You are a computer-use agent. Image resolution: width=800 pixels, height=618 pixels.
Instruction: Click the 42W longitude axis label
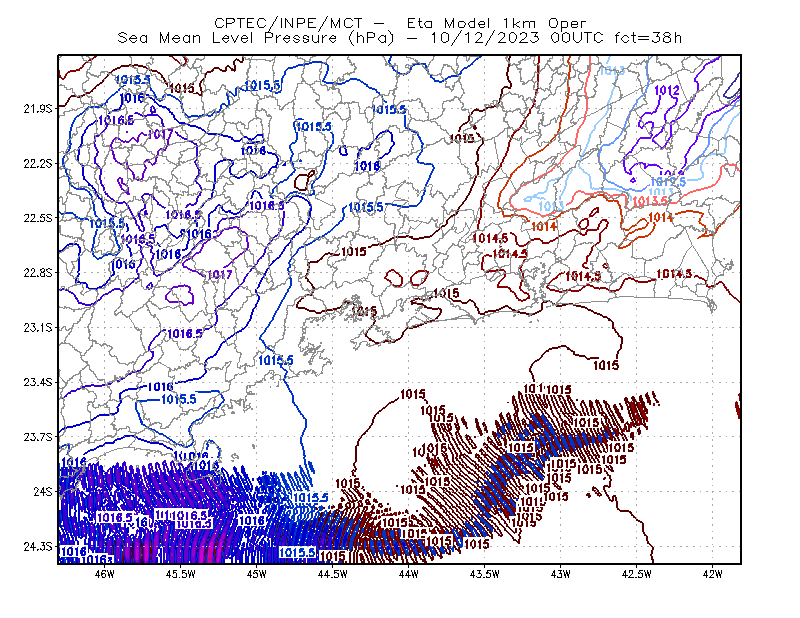coord(712,574)
